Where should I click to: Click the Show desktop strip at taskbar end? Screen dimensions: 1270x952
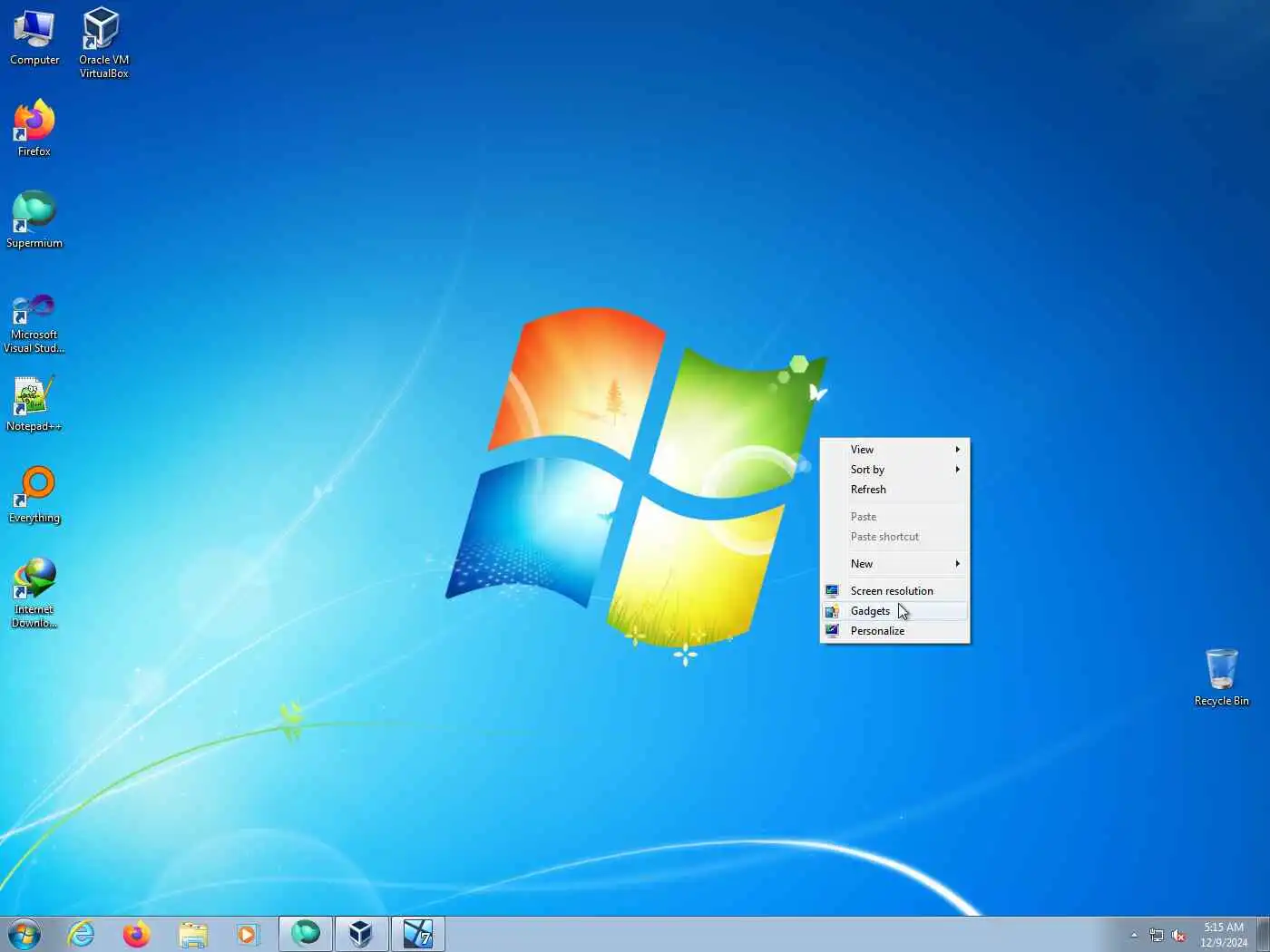pyautogui.click(x=1263, y=934)
